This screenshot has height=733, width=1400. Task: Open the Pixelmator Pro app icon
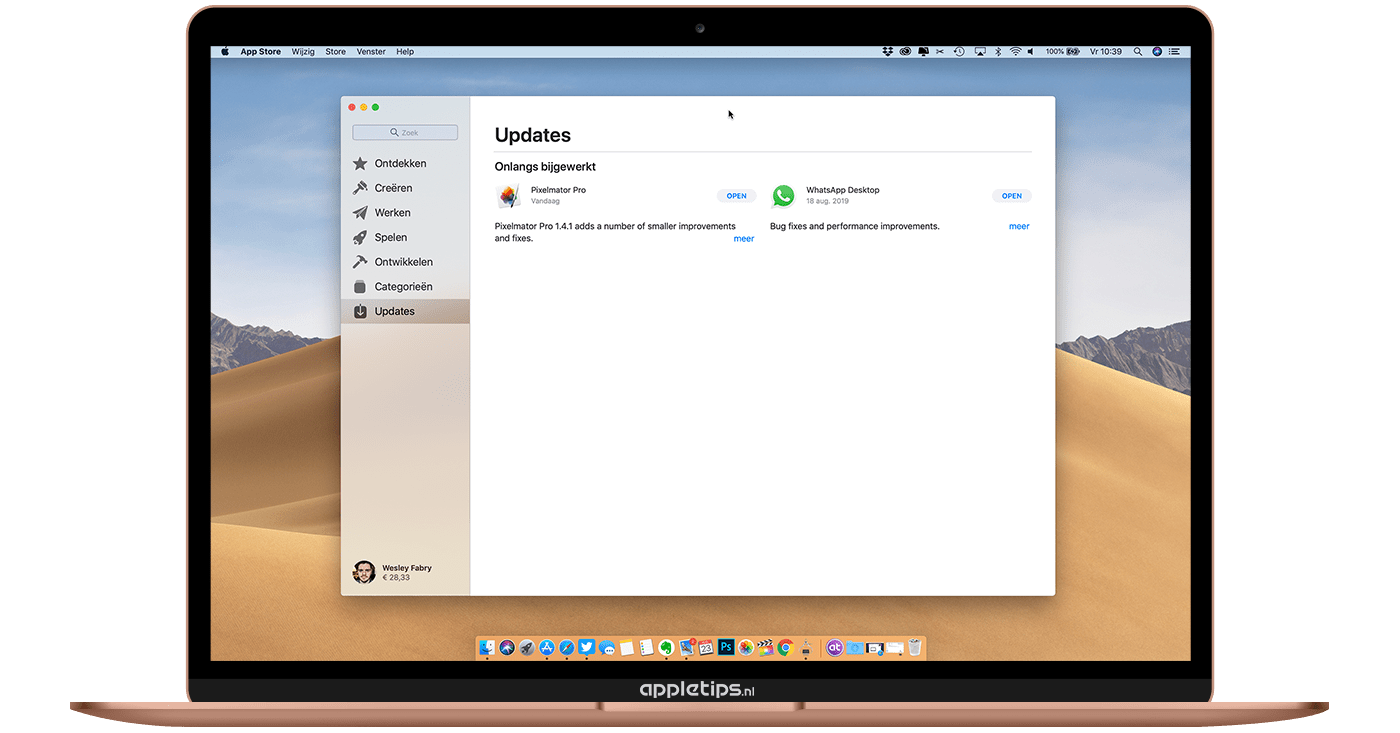[509, 196]
